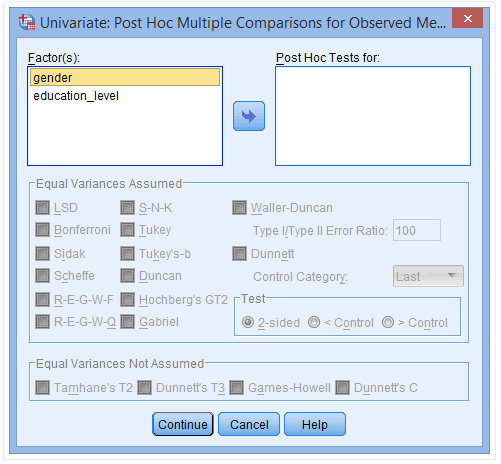Click the Type I/Type II Error Ratio field

[x=417, y=230]
